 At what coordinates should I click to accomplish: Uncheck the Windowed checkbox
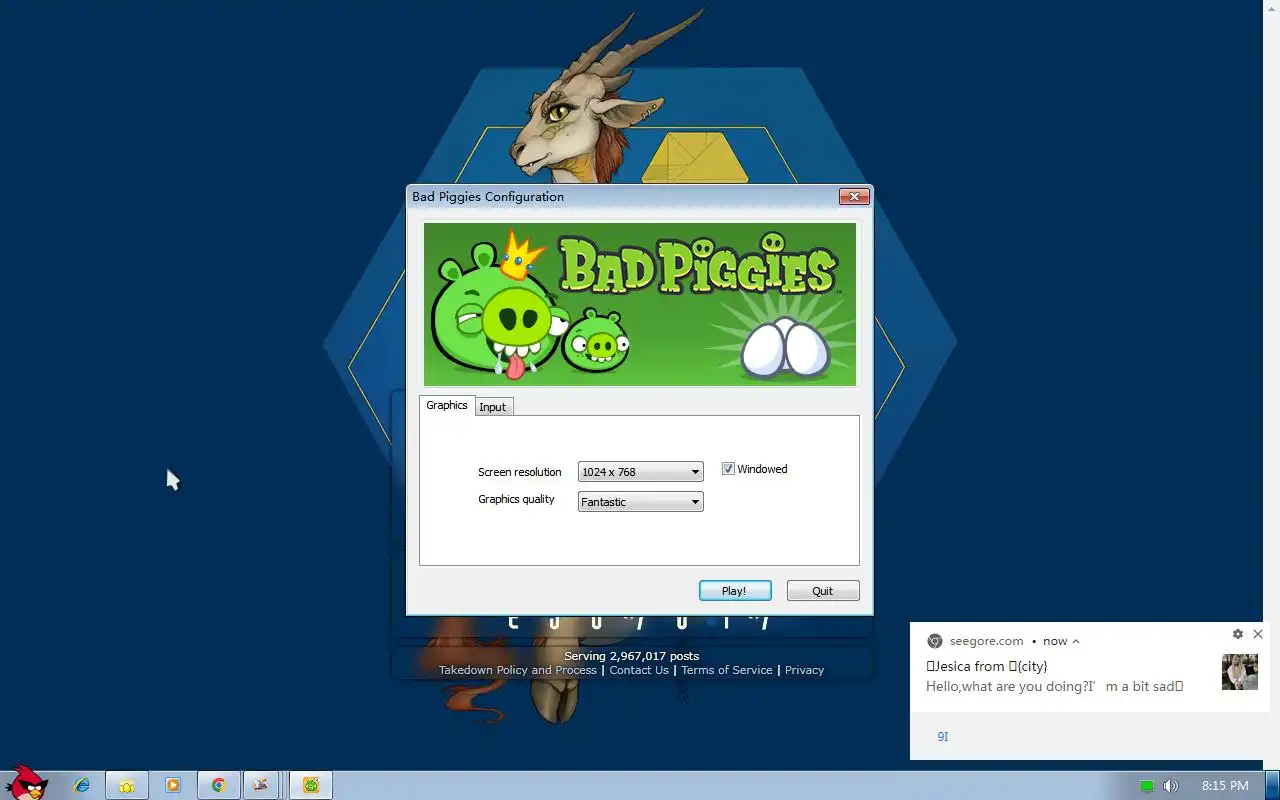tap(728, 469)
